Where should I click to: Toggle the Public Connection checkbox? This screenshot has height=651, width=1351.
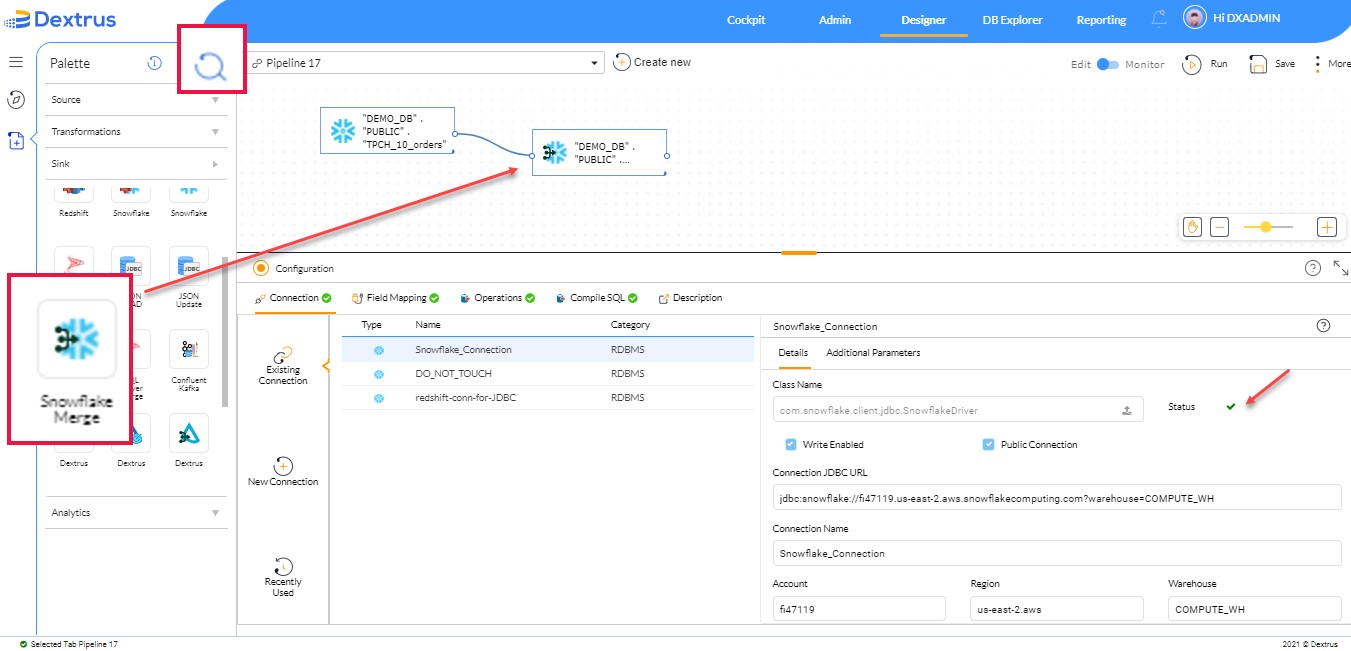point(989,444)
